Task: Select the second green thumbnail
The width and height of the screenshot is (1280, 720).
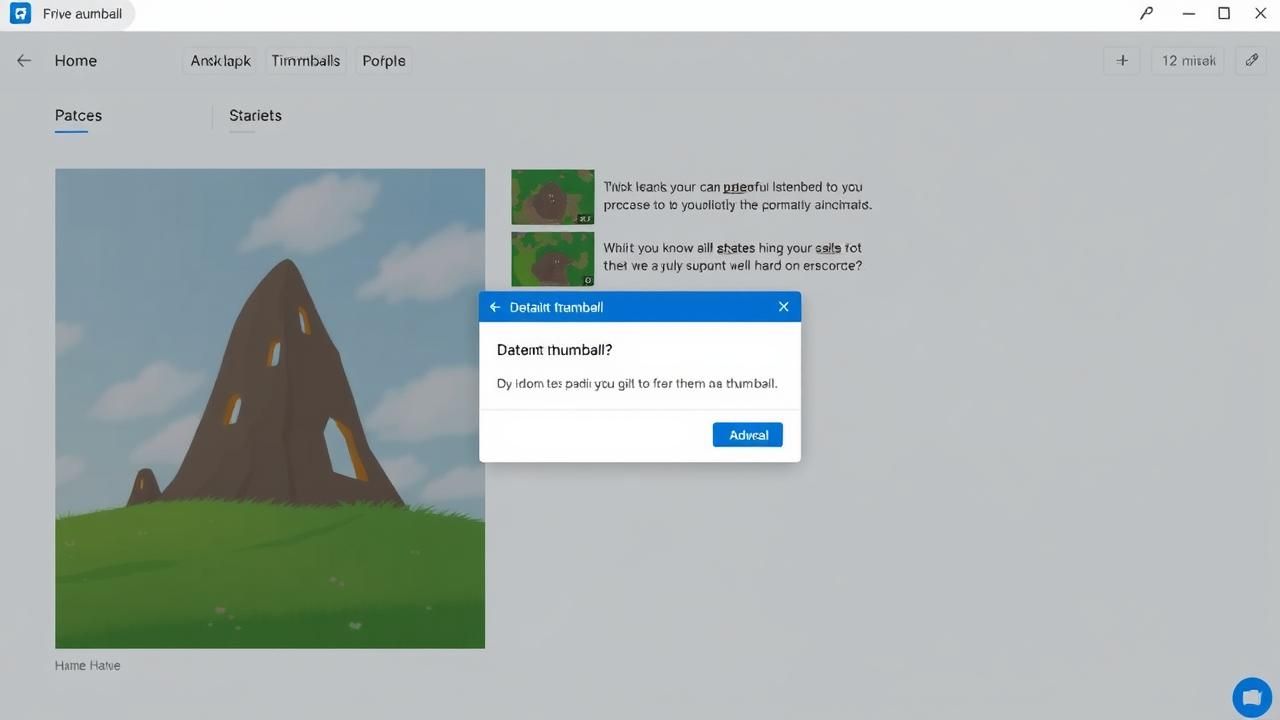Action: coord(553,259)
